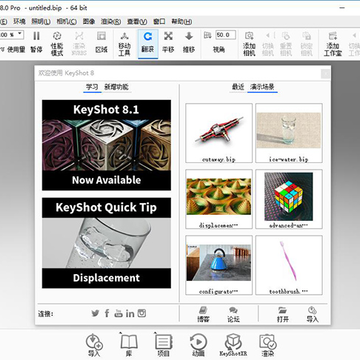Open the advanced Rubik's cube demo scene
This screenshot has width=360, height=360.
289,199
